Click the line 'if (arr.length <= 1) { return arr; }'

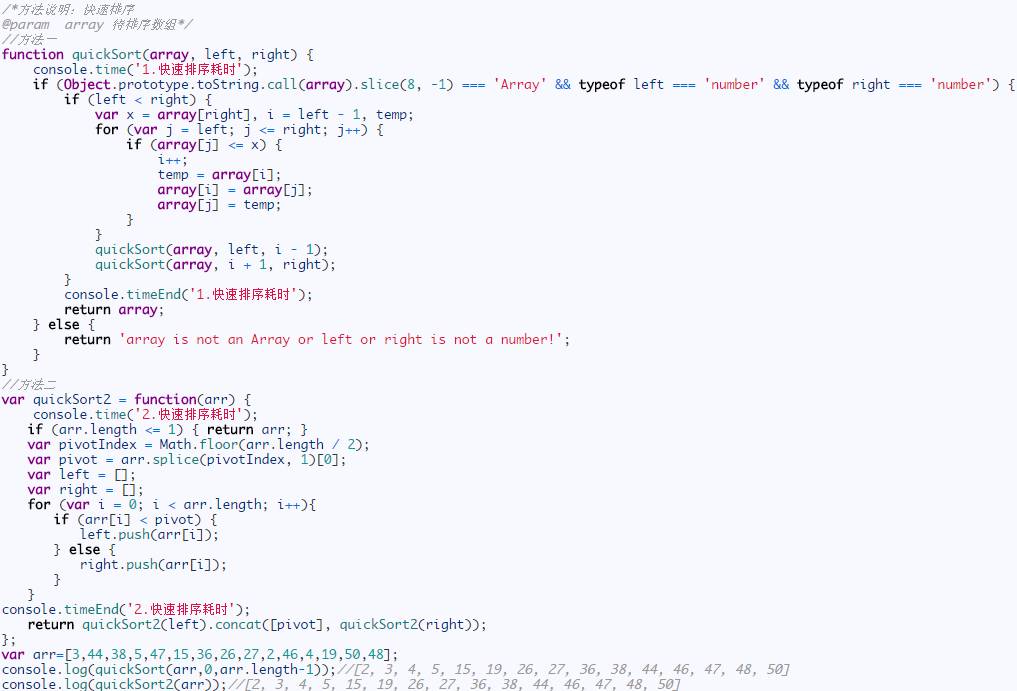[x=167, y=429]
